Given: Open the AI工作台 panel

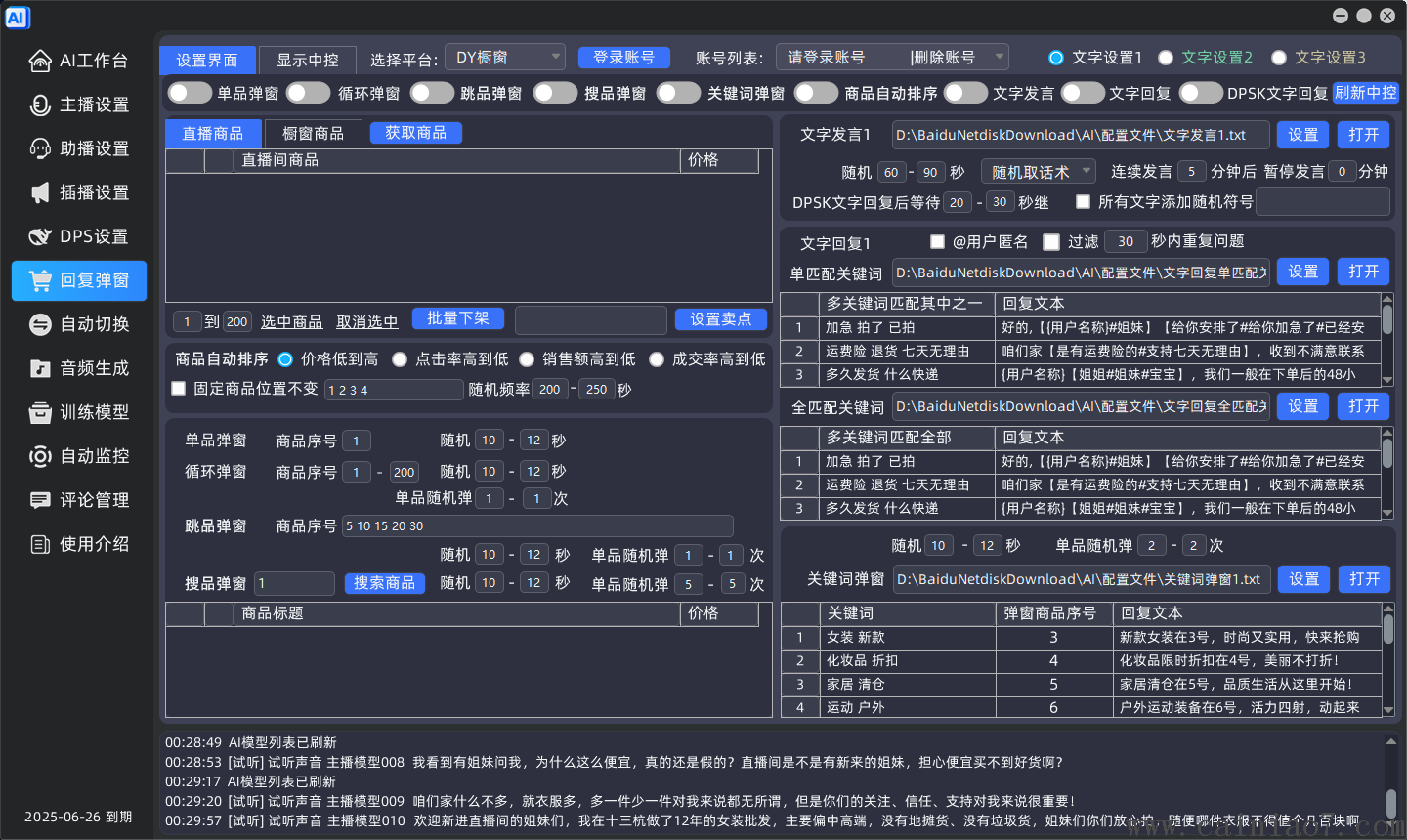Looking at the screenshot, I should (78, 60).
